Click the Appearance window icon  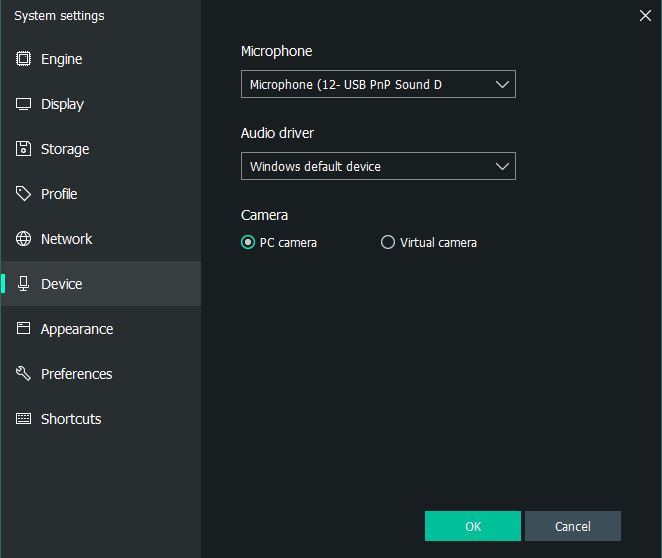(x=23, y=328)
